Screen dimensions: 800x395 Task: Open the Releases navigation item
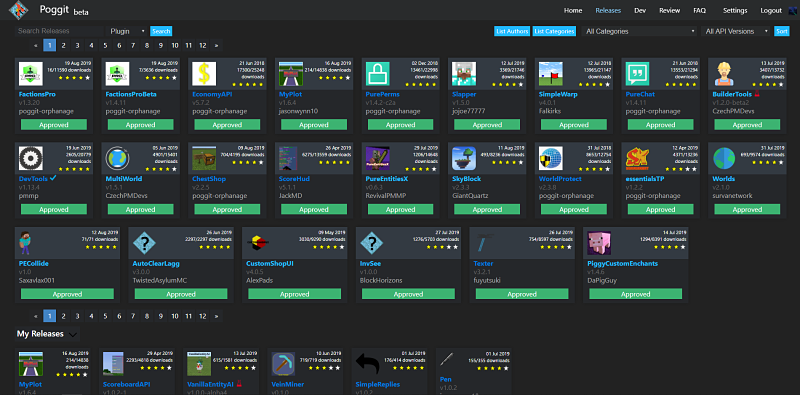click(608, 11)
